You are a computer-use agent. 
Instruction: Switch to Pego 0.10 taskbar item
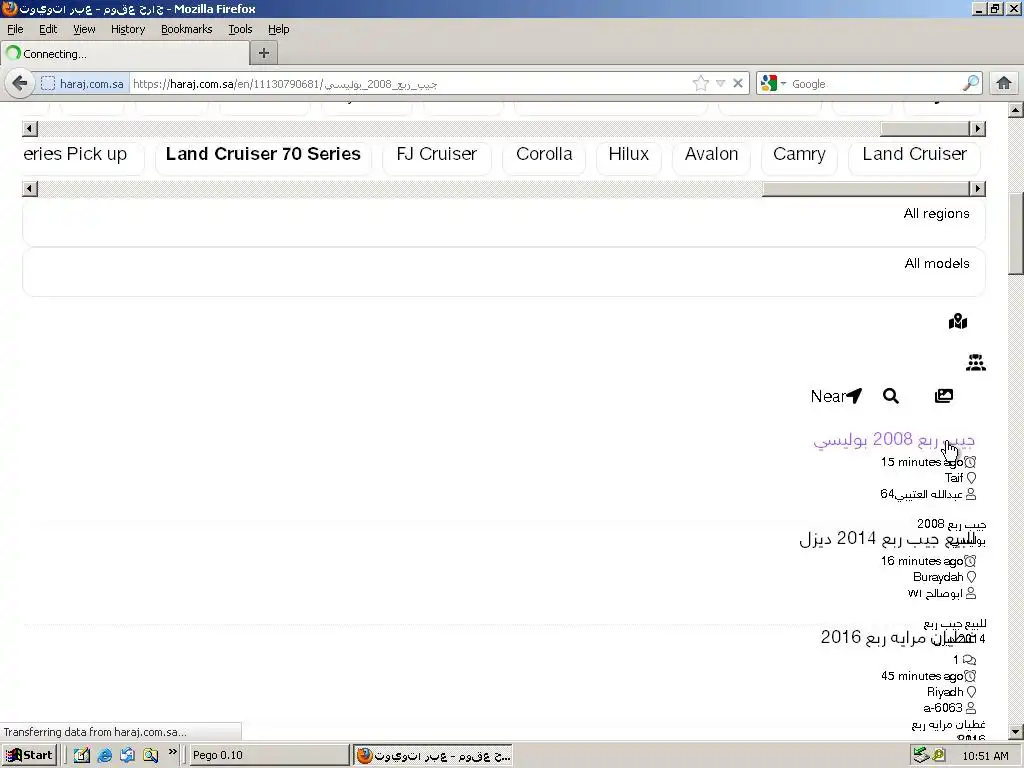pos(268,755)
